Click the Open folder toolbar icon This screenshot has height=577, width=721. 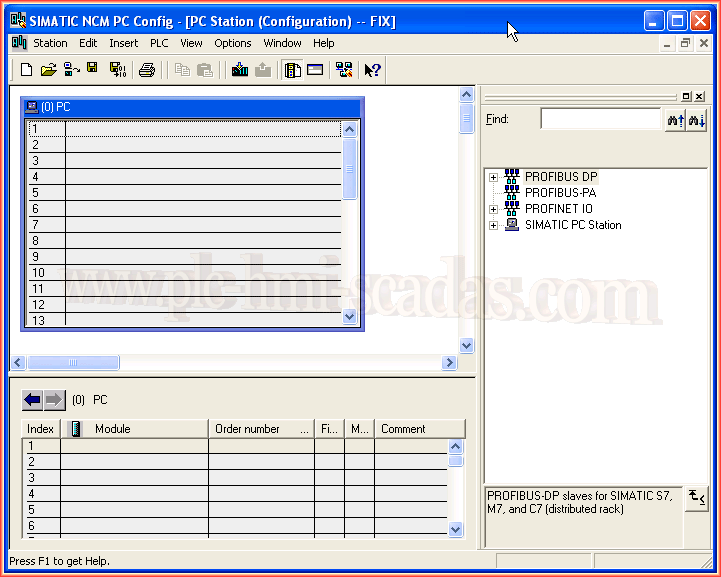48,70
